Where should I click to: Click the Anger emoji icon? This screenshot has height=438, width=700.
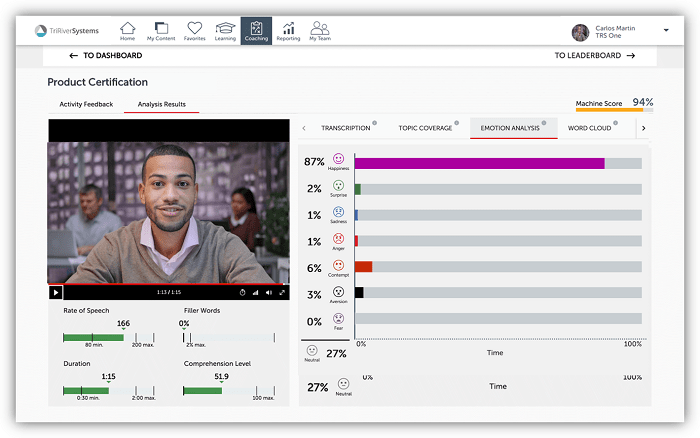338,238
